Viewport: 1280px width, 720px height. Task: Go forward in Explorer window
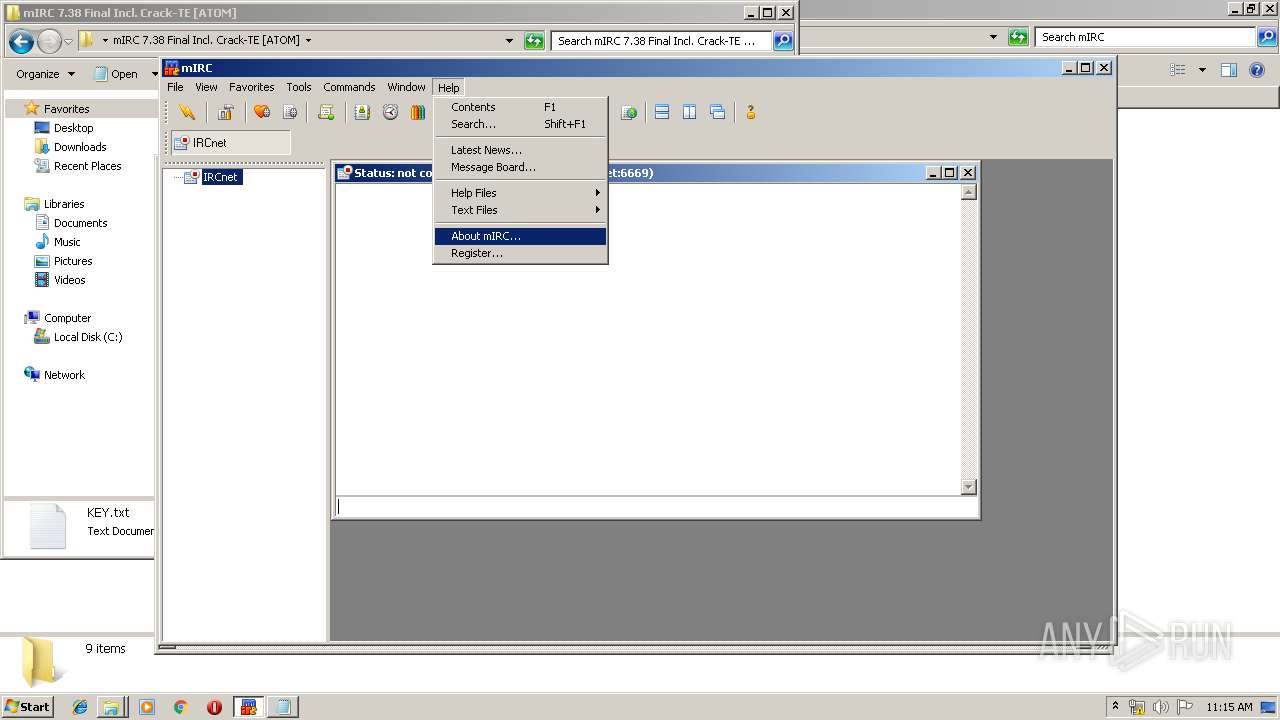[49, 41]
